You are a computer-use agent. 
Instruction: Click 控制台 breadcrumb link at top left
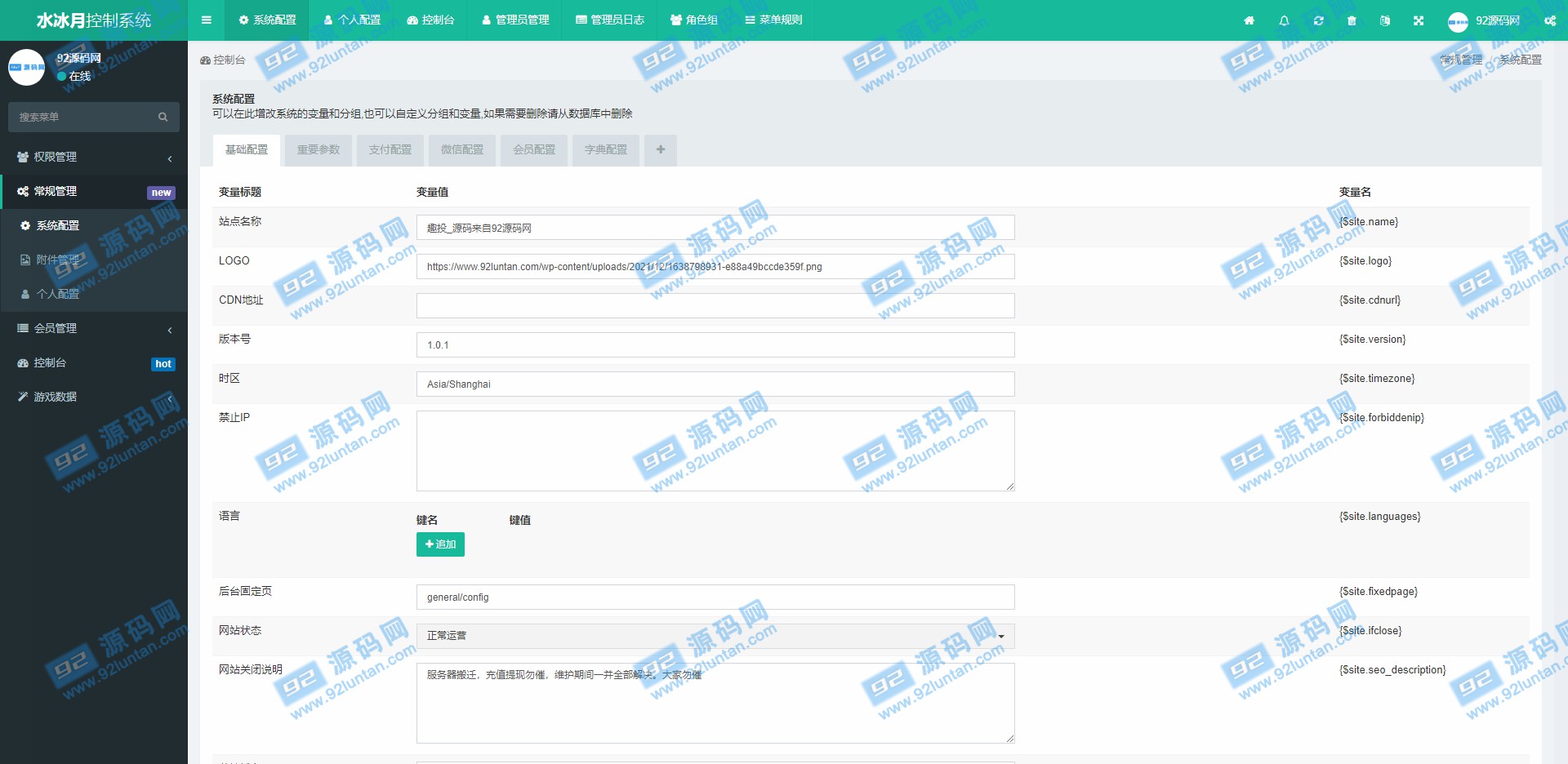coord(222,60)
